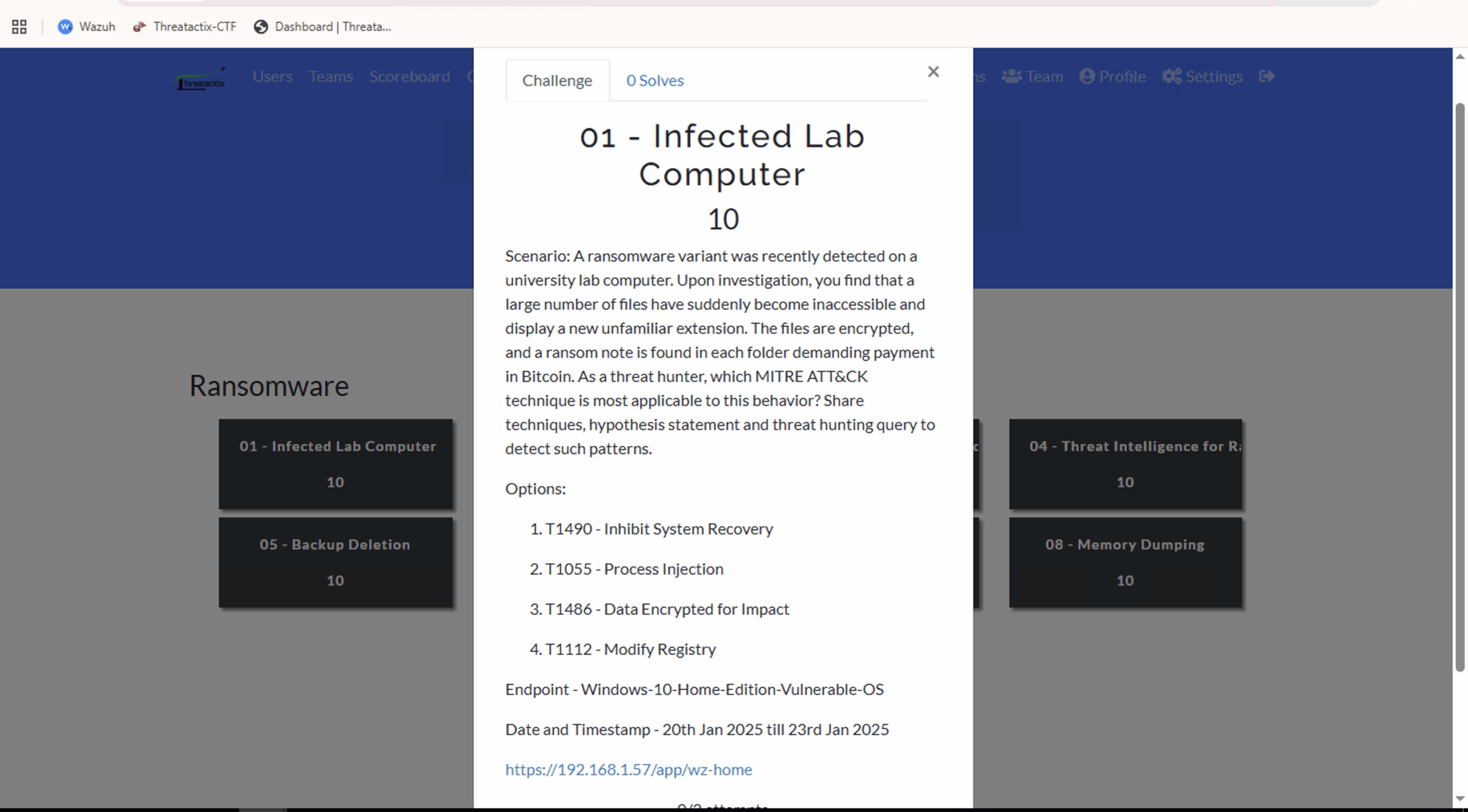Open the Dashboard | Threata... bookmark
This screenshot has width=1468, height=812.
coord(323,26)
